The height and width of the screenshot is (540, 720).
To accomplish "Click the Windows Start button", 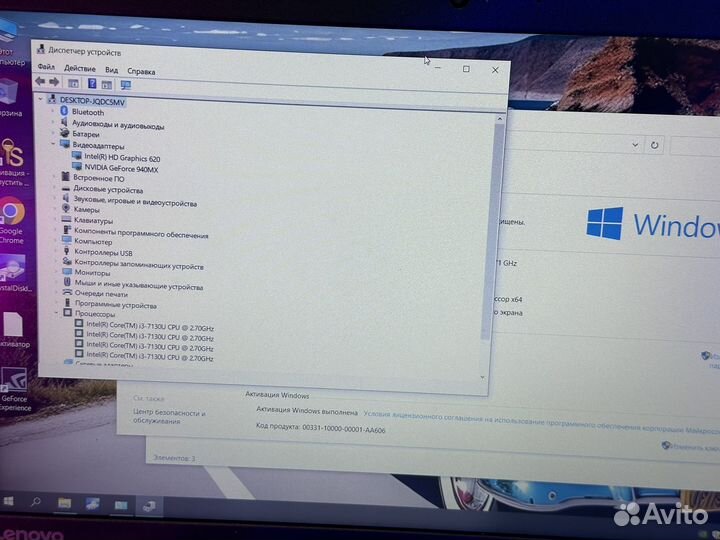I will pos(8,501).
